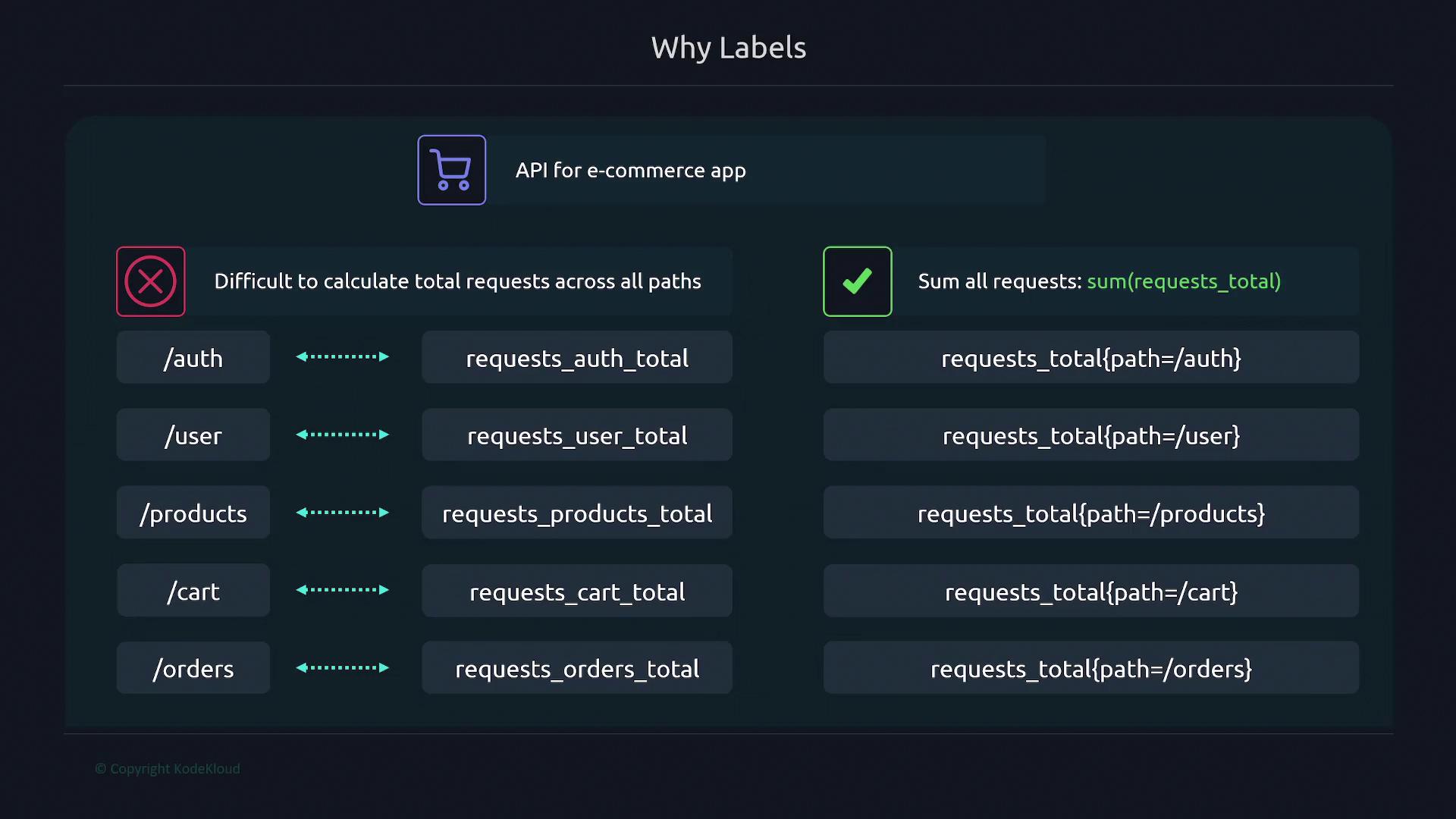This screenshot has width=1456, height=819.
Task: Click the green checkmark icon
Action: (857, 281)
